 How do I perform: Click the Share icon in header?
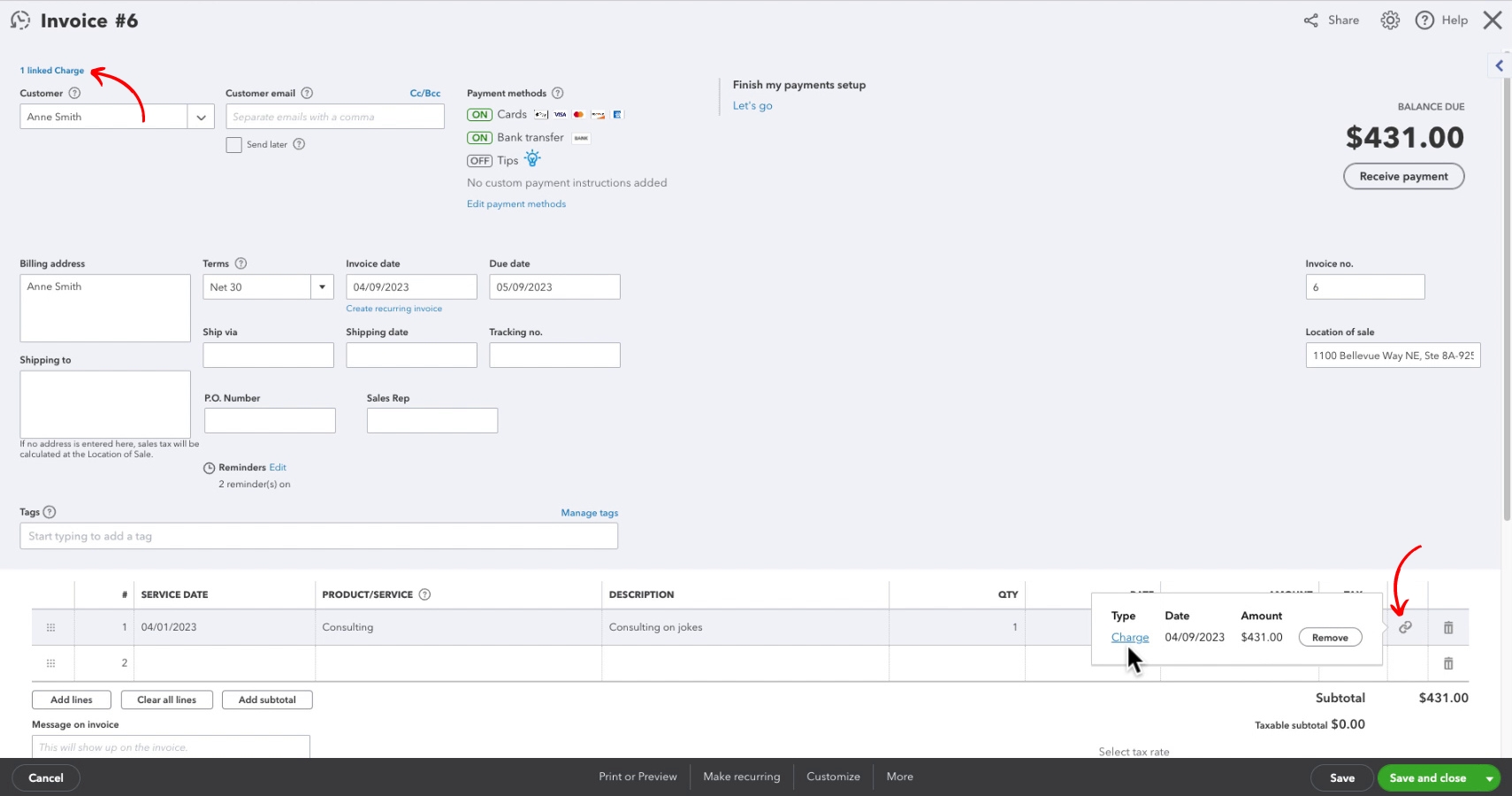tap(1310, 20)
